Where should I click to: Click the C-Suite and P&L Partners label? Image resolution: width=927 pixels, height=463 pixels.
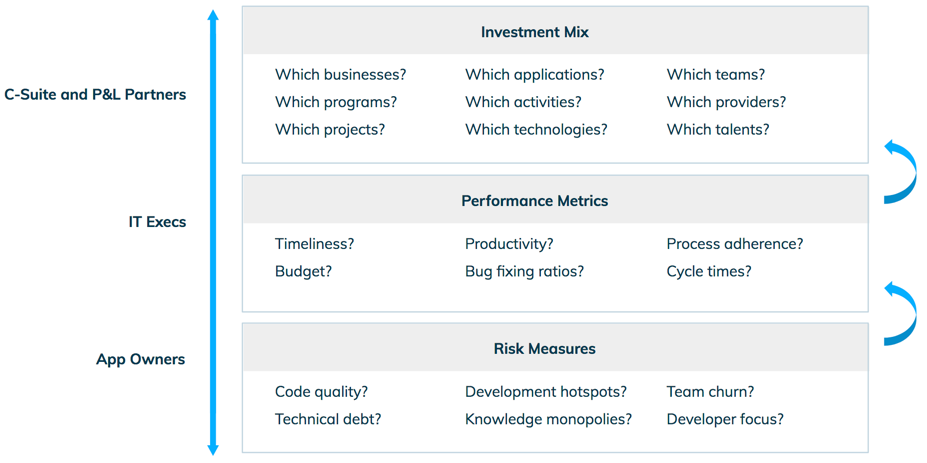tap(95, 95)
